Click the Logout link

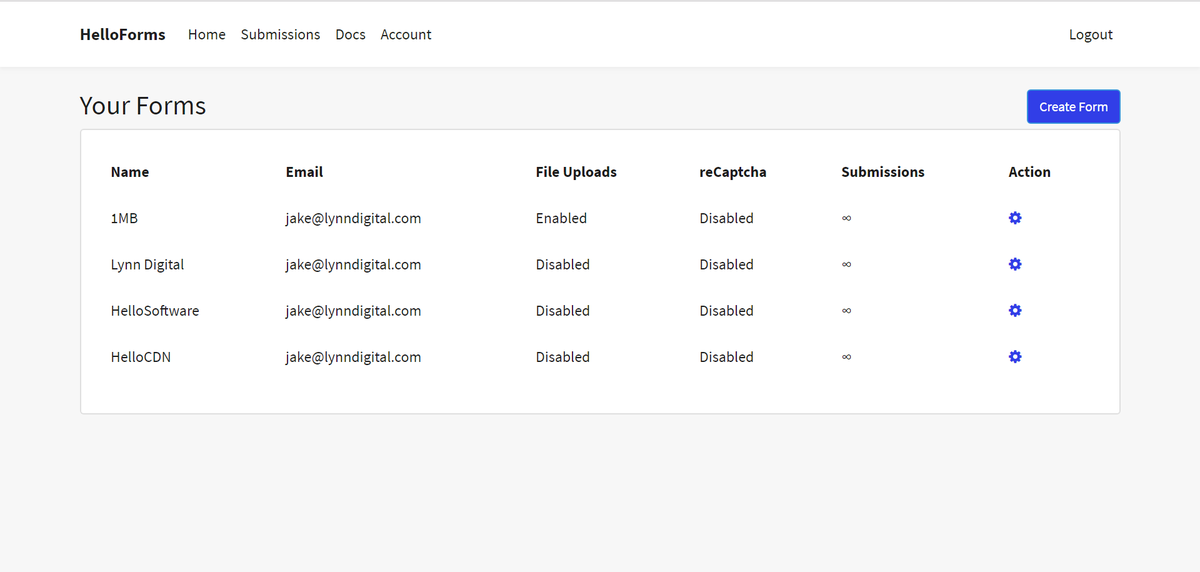click(1091, 34)
